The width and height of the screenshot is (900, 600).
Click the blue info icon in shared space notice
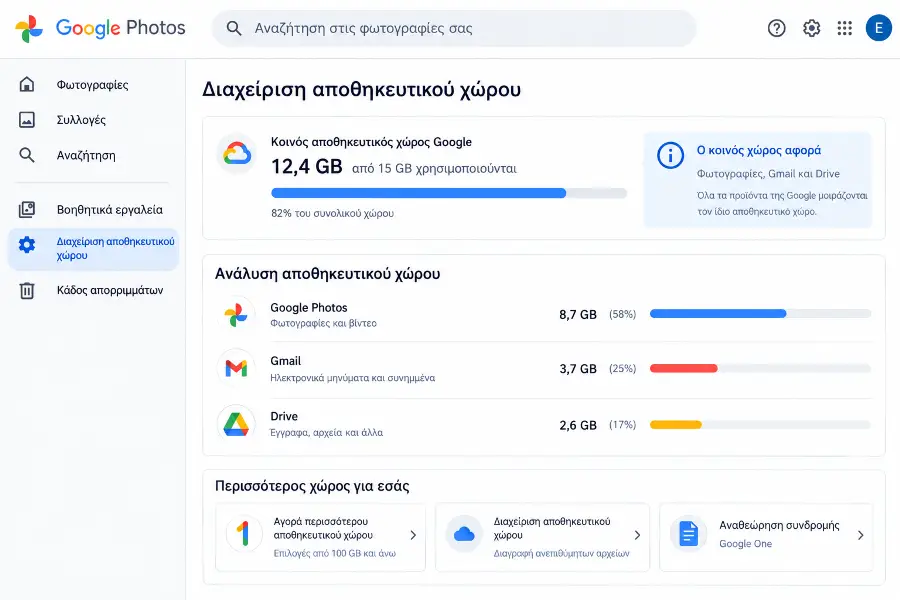[670, 155]
